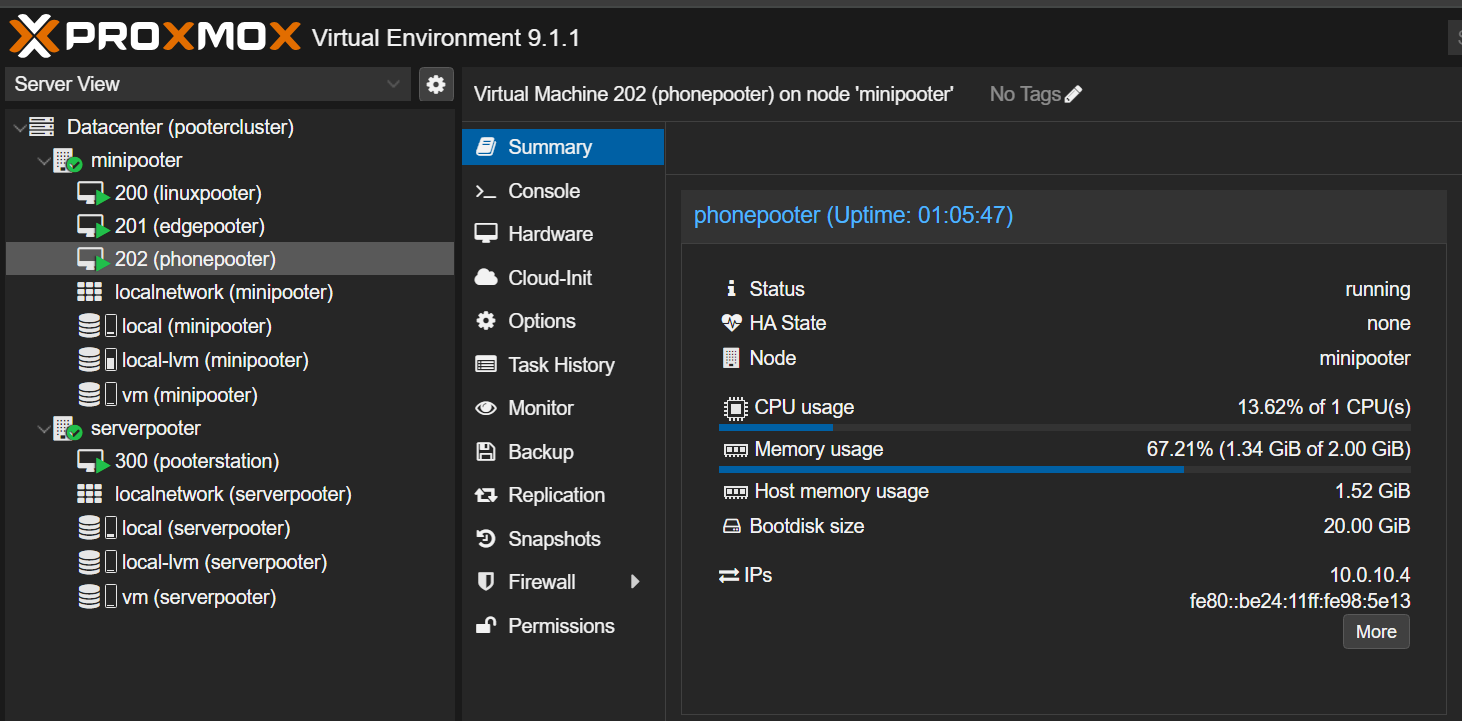Click the minipooter node icon
Image resolution: width=1462 pixels, height=721 pixels.
(x=67, y=160)
